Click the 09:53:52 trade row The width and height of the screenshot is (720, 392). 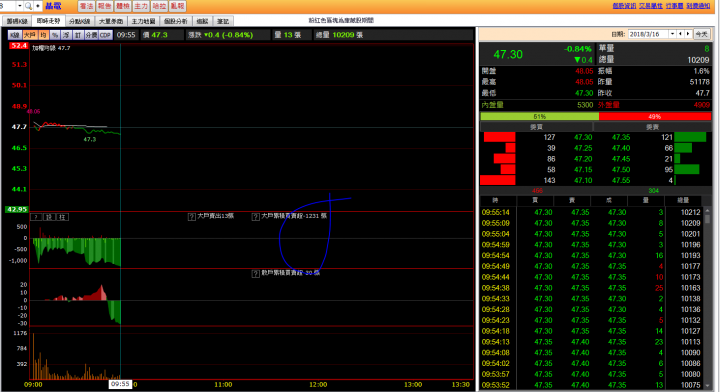pos(591,385)
